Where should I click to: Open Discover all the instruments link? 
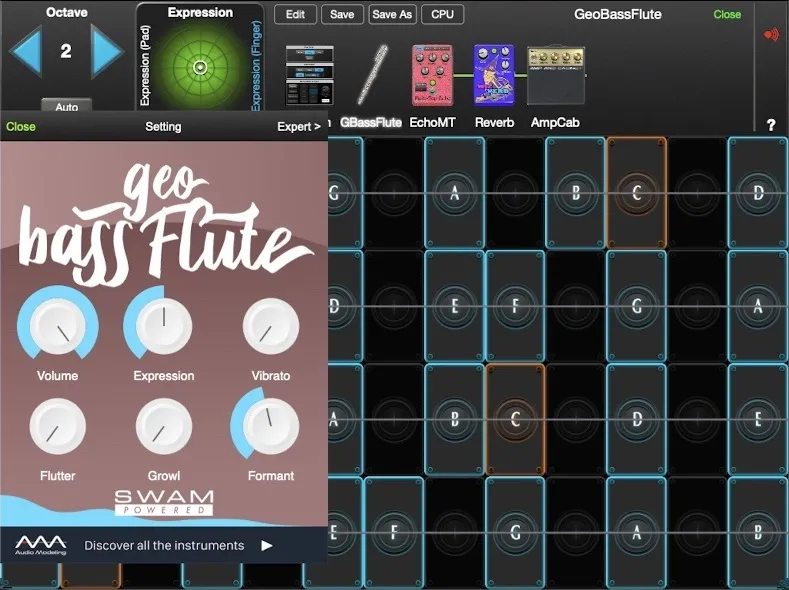pyautogui.click(x=164, y=545)
